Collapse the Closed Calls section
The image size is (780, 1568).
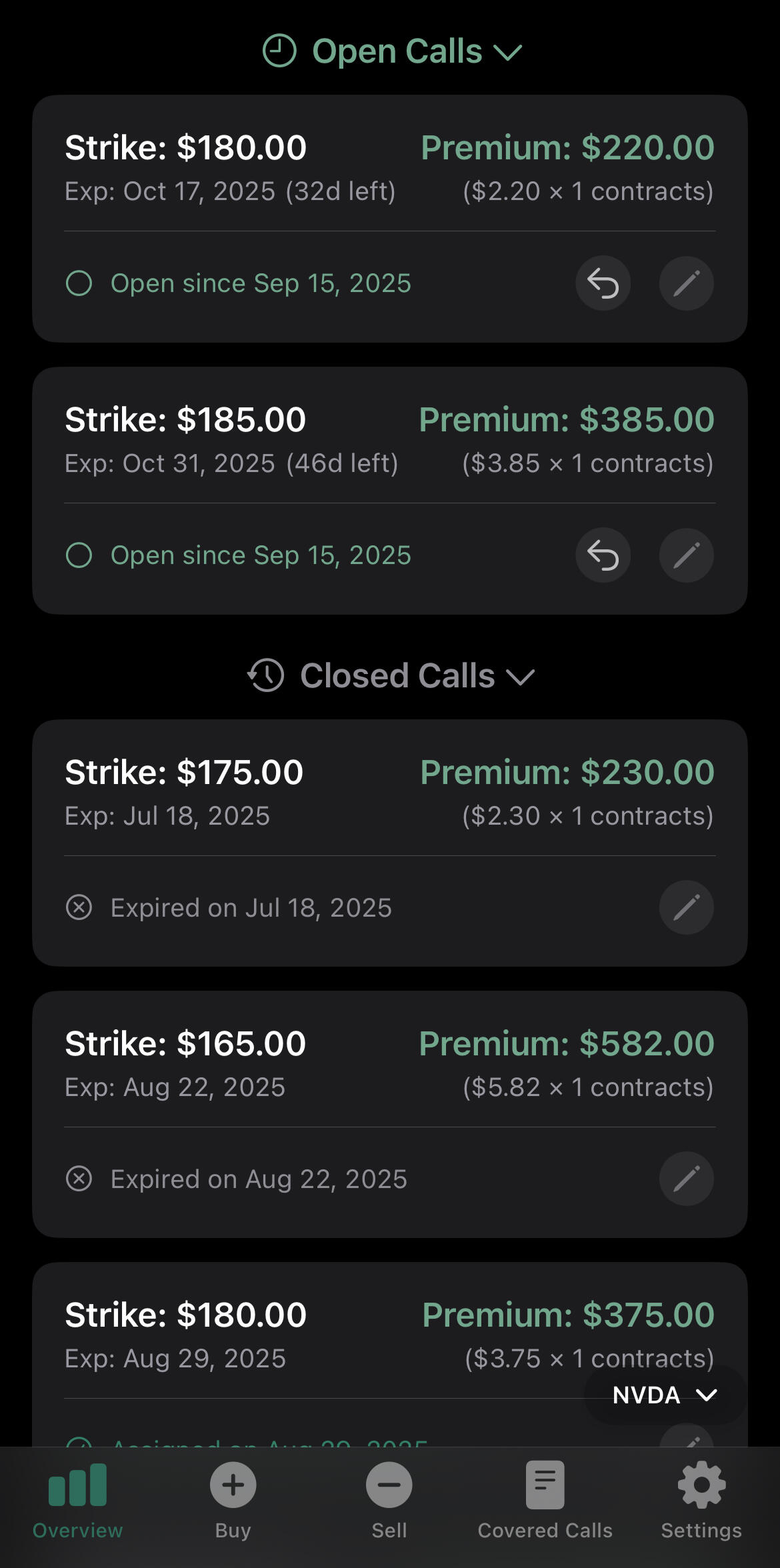pos(520,677)
